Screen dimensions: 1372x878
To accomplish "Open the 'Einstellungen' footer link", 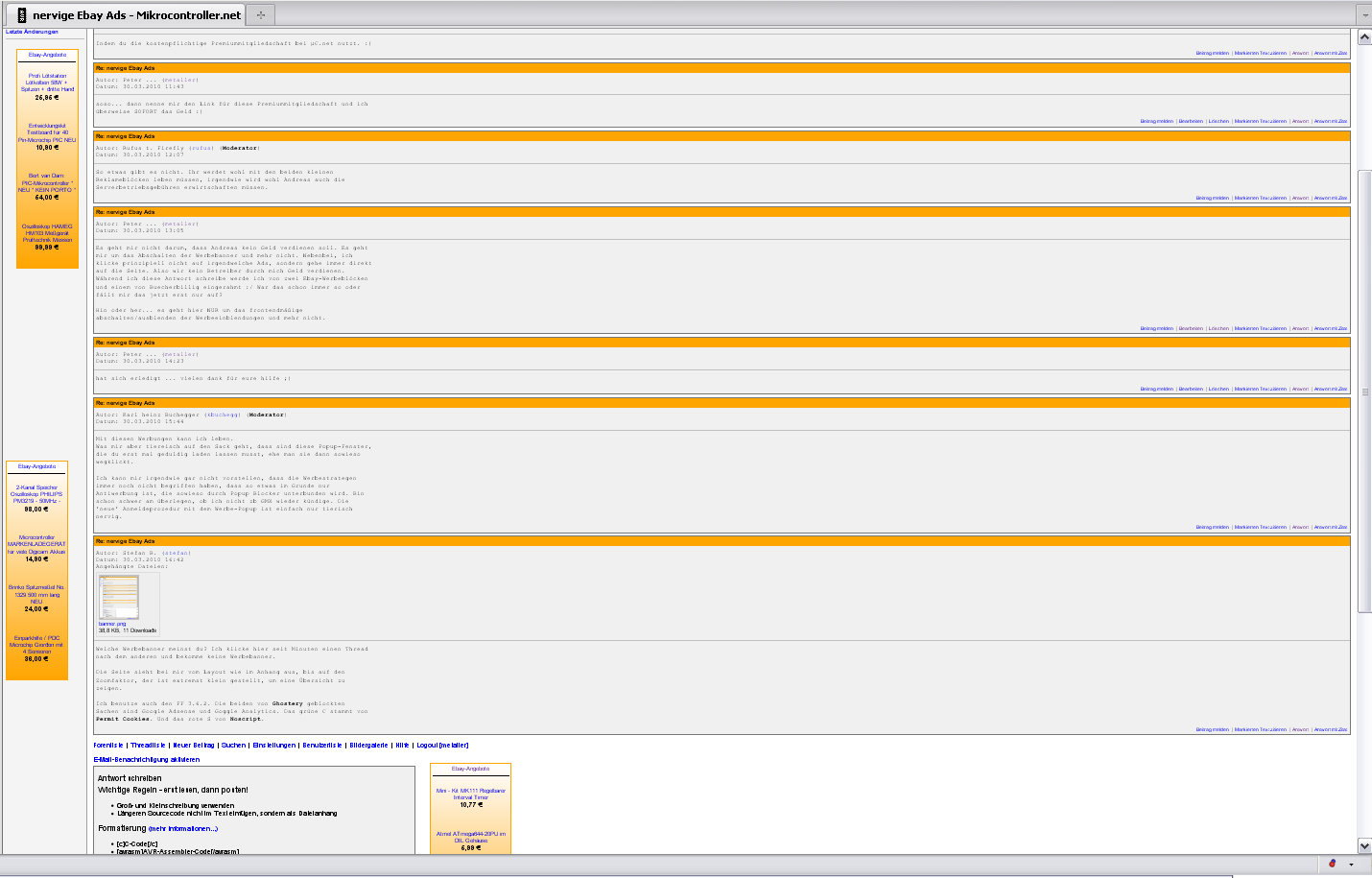I will click(274, 746).
